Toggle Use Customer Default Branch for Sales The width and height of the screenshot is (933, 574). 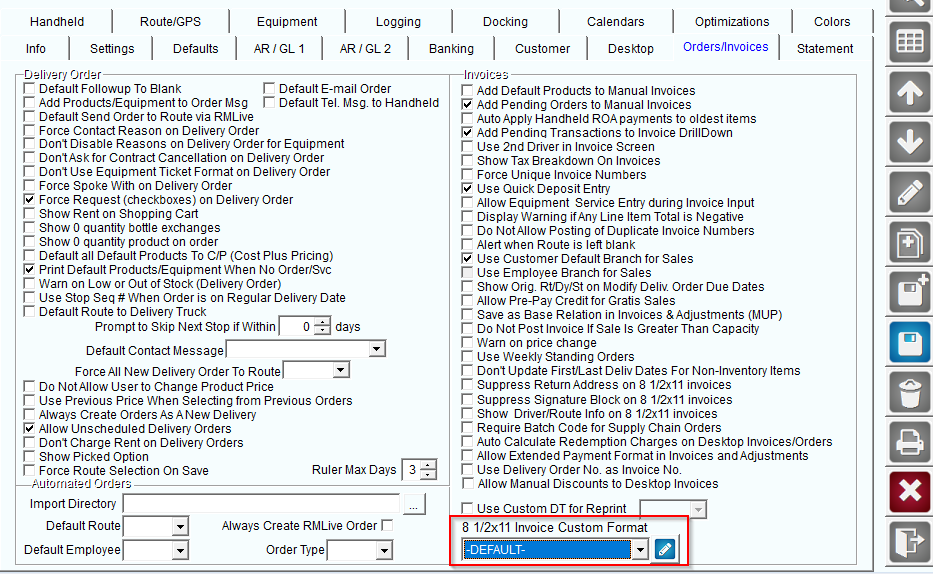467,259
